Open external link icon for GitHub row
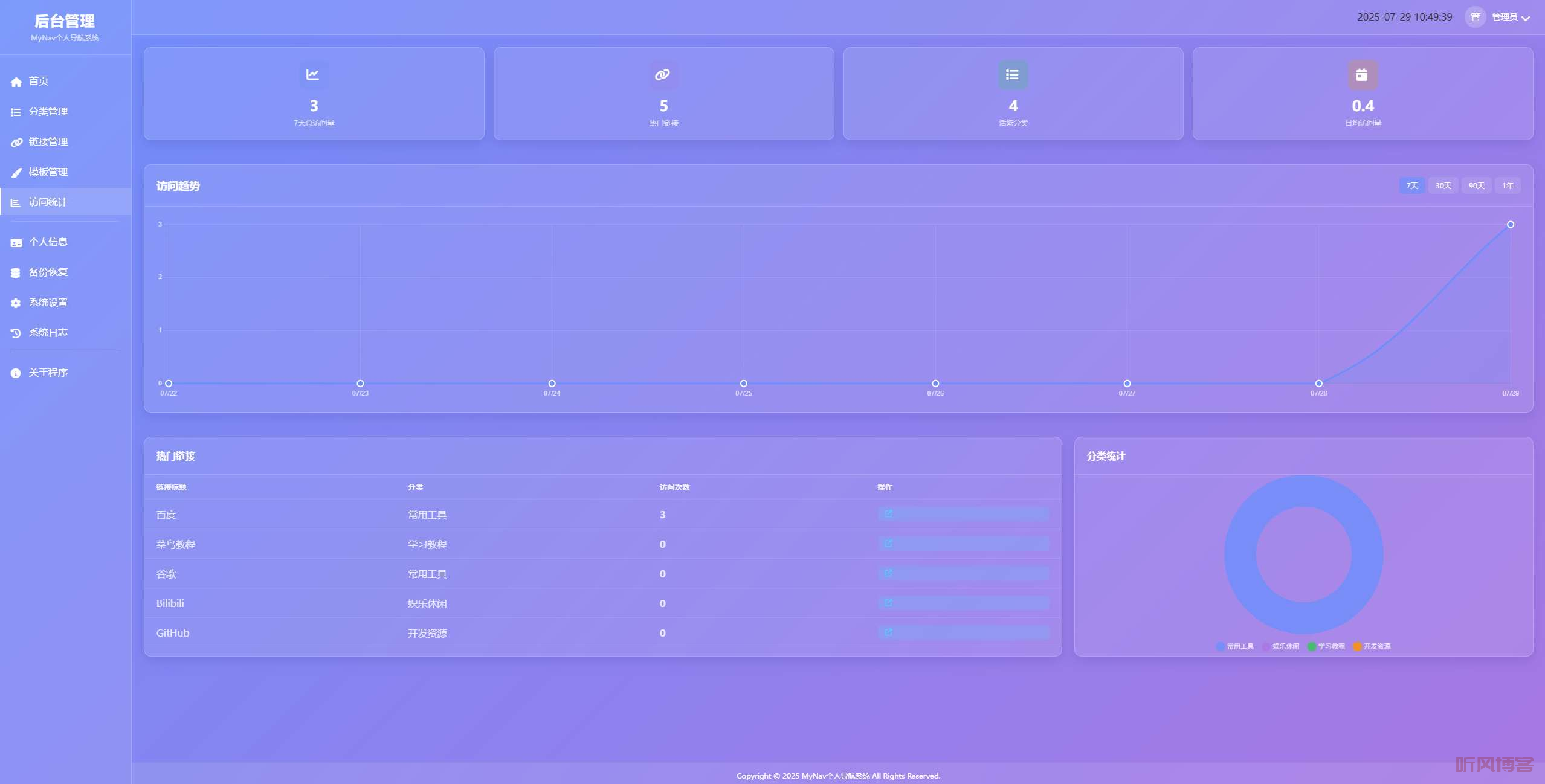Image resolution: width=1545 pixels, height=784 pixels. pyautogui.click(x=888, y=632)
